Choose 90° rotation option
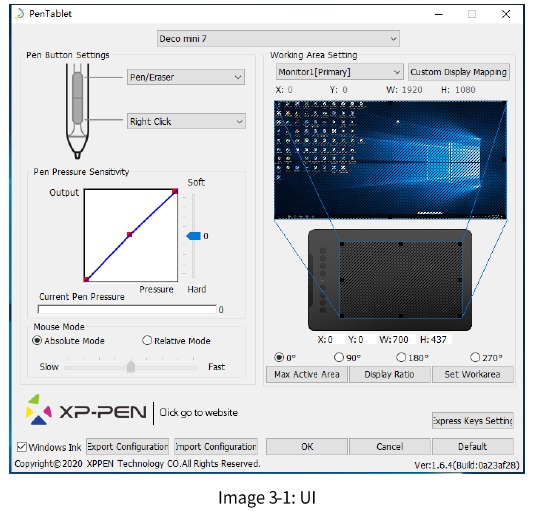The width and height of the screenshot is (546, 516). point(339,357)
